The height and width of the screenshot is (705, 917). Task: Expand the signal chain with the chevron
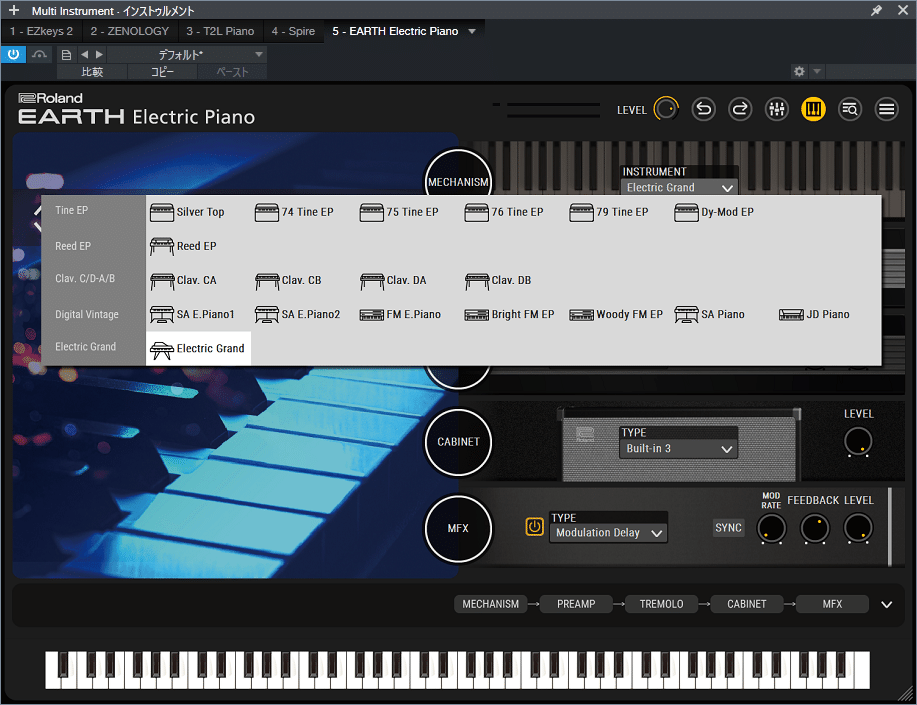(x=886, y=604)
